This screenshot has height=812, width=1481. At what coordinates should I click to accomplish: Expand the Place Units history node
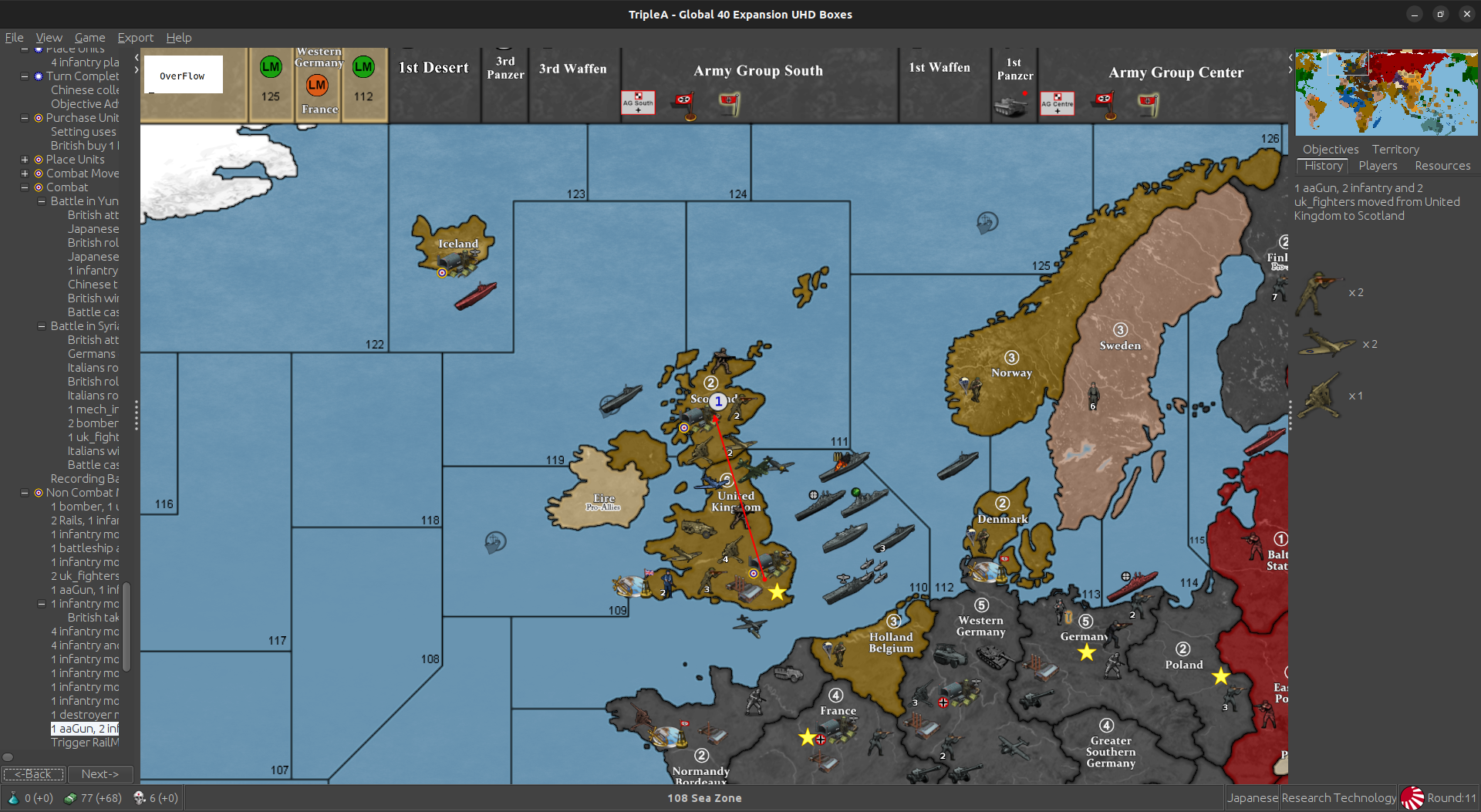coord(25,160)
